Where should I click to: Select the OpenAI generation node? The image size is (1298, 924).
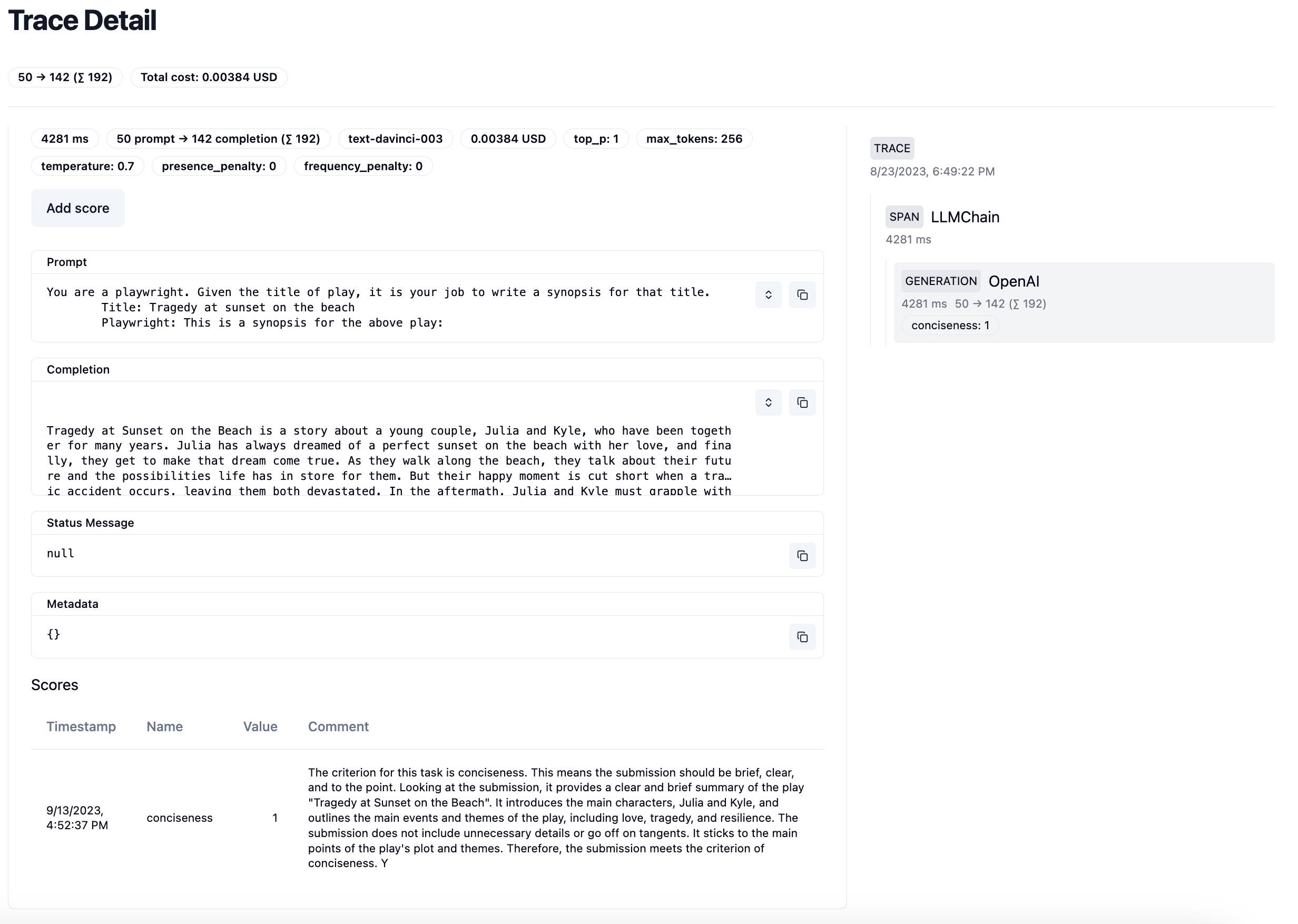[1013, 281]
